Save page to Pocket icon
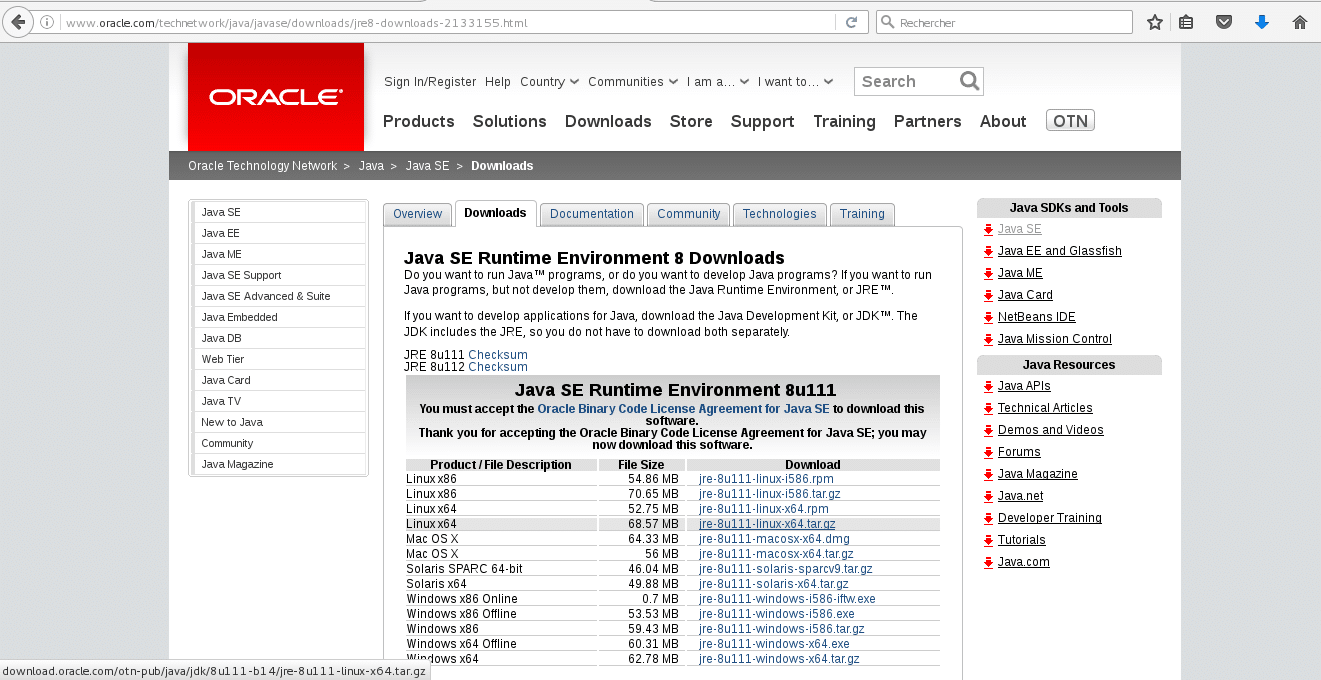This screenshot has height=680, width=1321. point(1224,22)
